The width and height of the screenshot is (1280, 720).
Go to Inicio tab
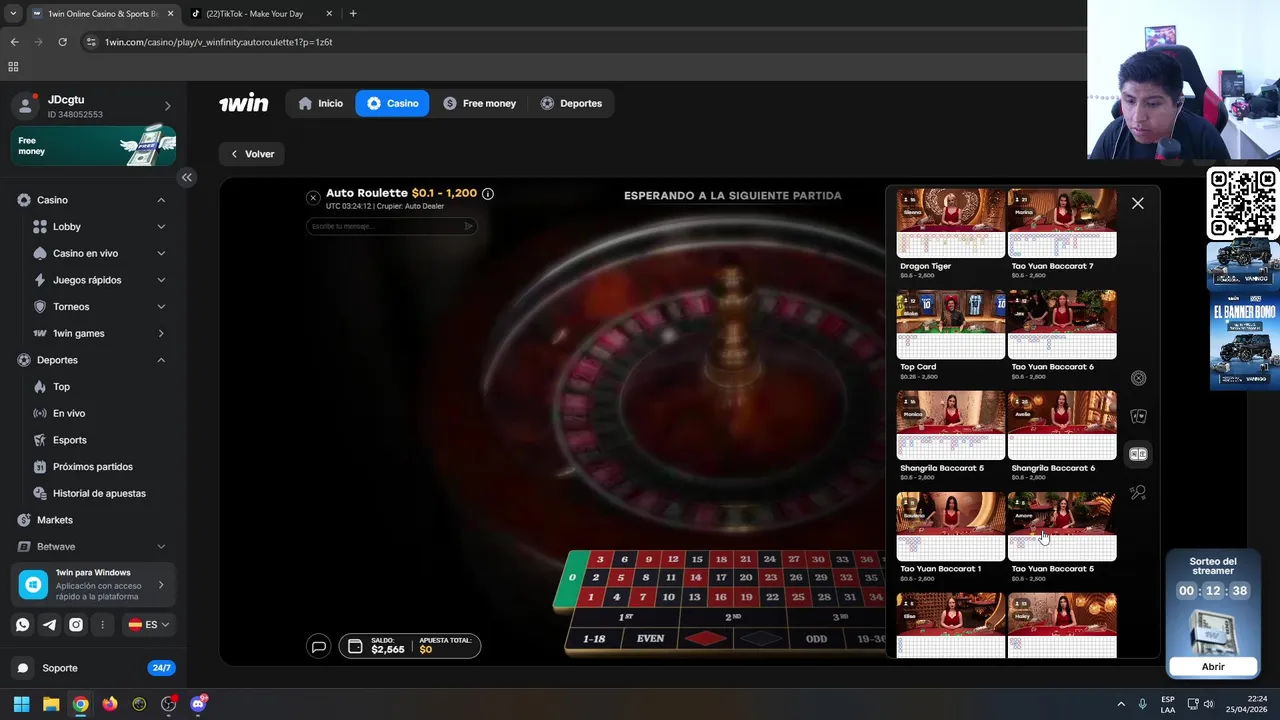tap(320, 103)
